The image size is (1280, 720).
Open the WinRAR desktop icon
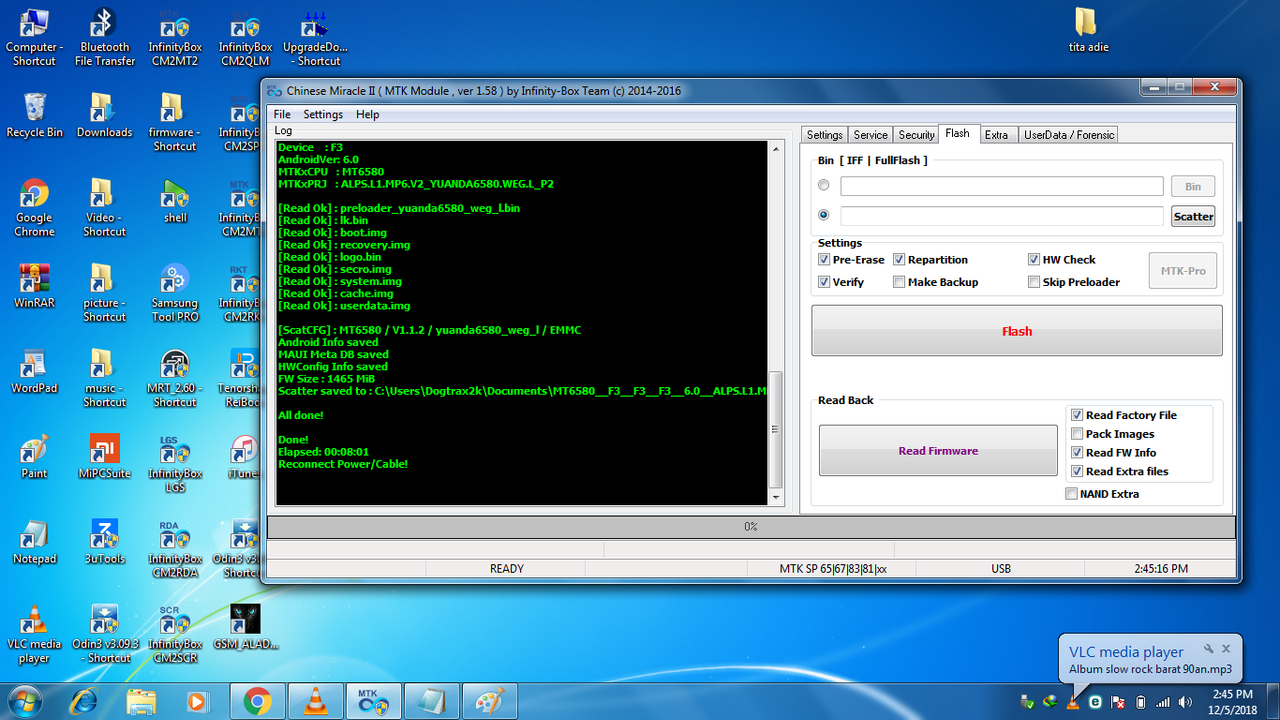click(x=35, y=286)
